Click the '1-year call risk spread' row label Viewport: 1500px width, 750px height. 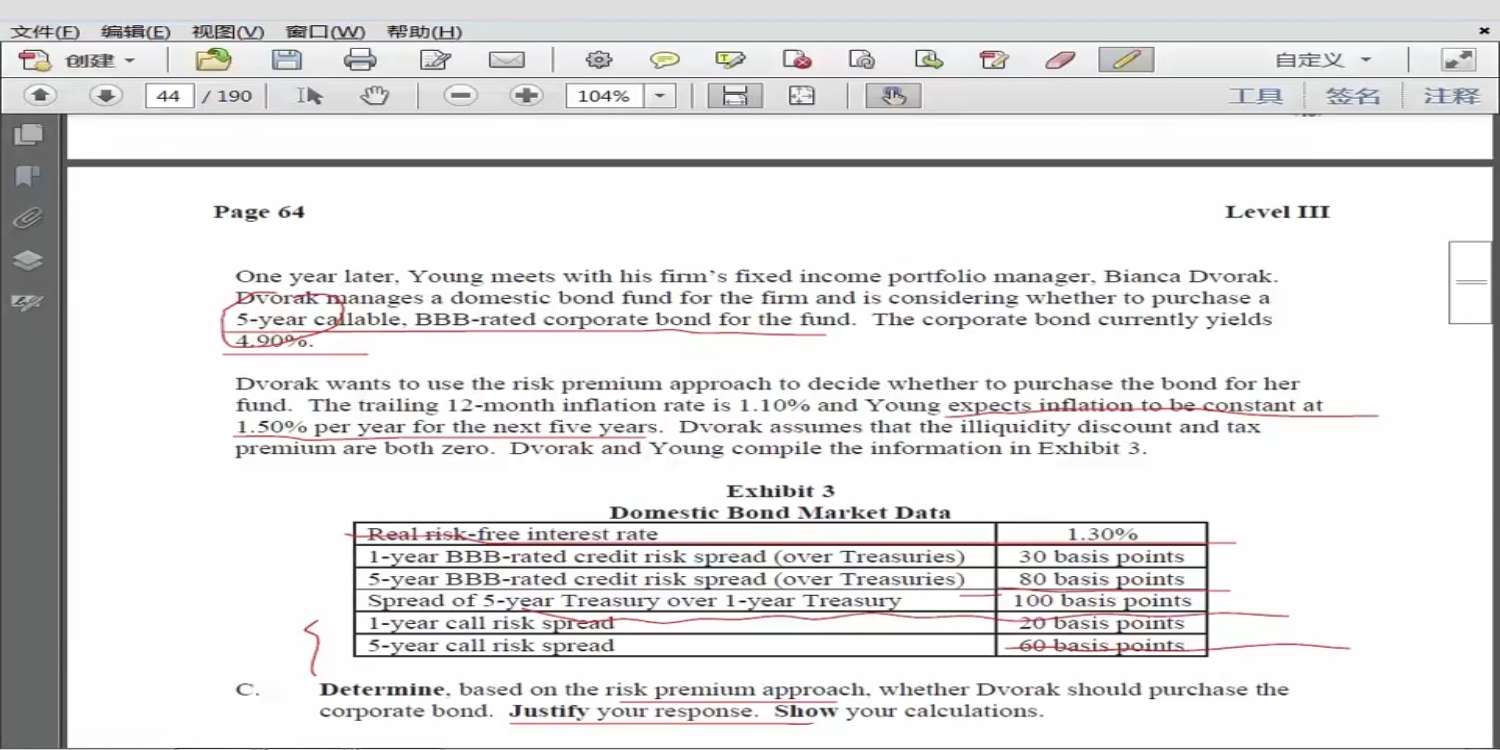pos(491,623)
